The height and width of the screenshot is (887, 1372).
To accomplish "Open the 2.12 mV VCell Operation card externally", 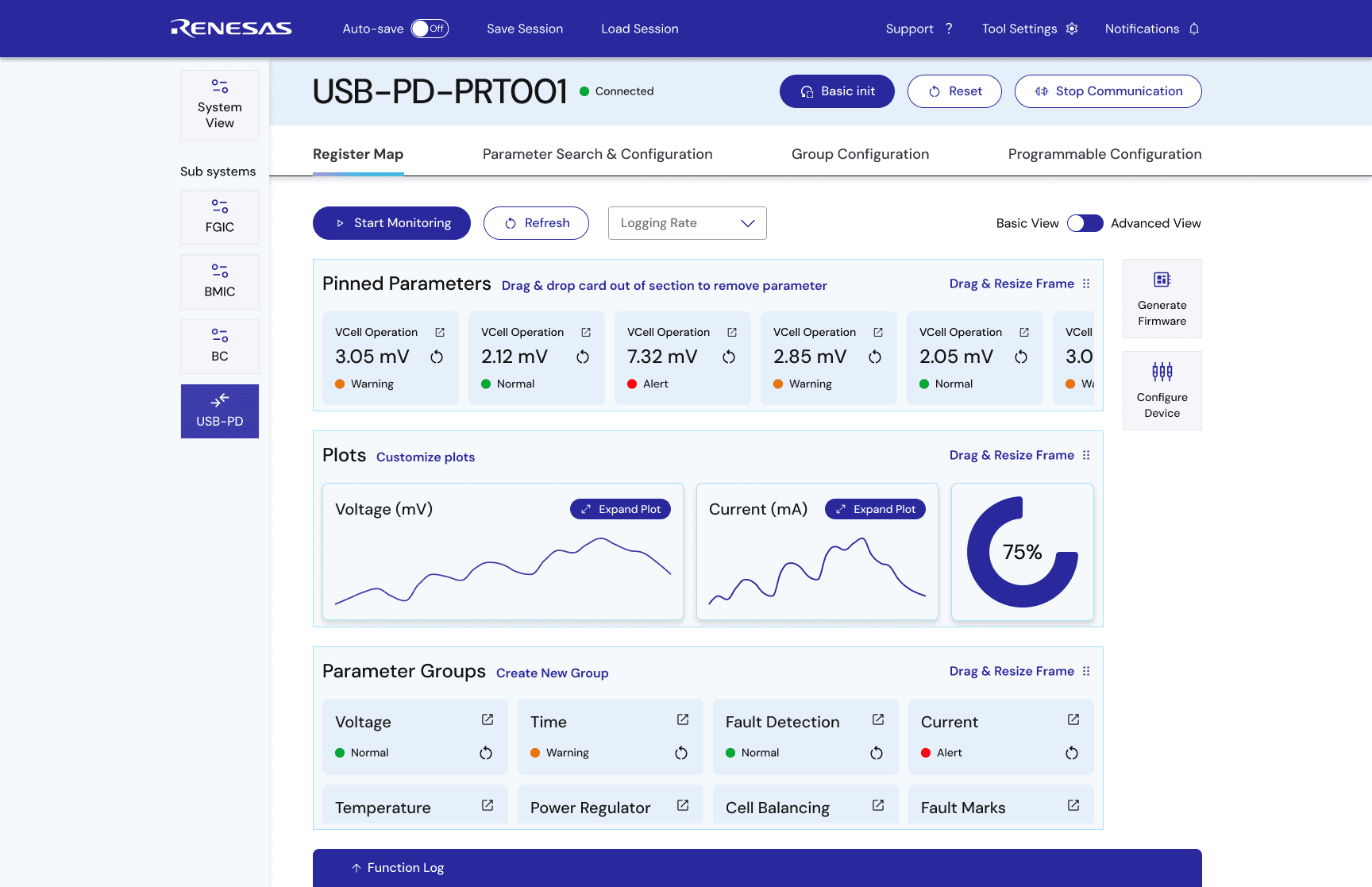I will [x=586, y=332].
